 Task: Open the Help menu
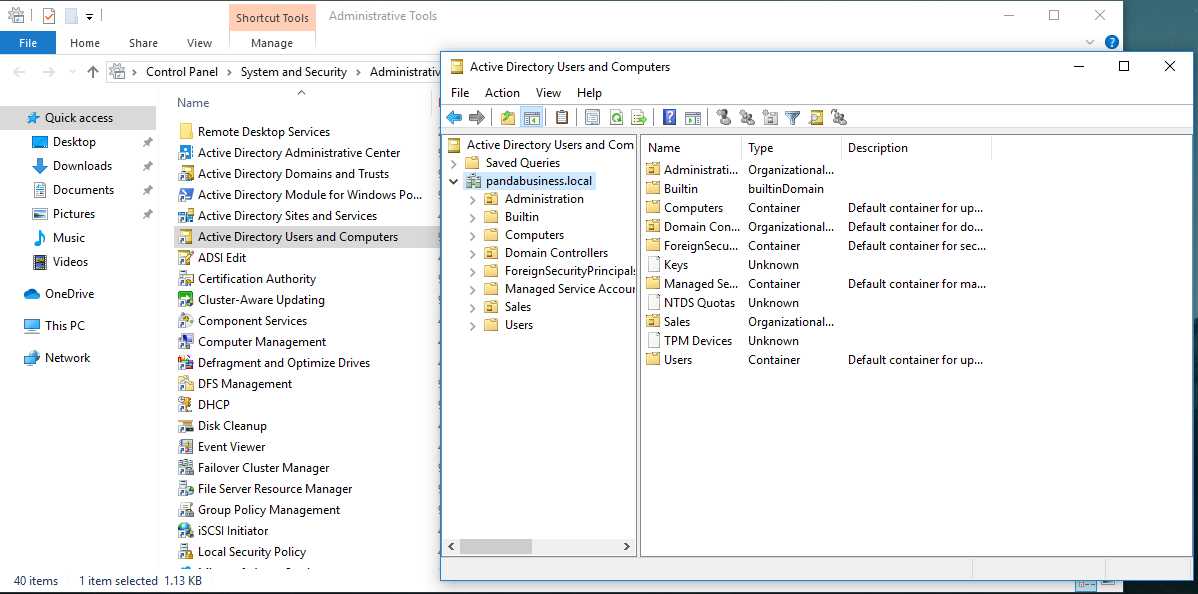(589, 93)
